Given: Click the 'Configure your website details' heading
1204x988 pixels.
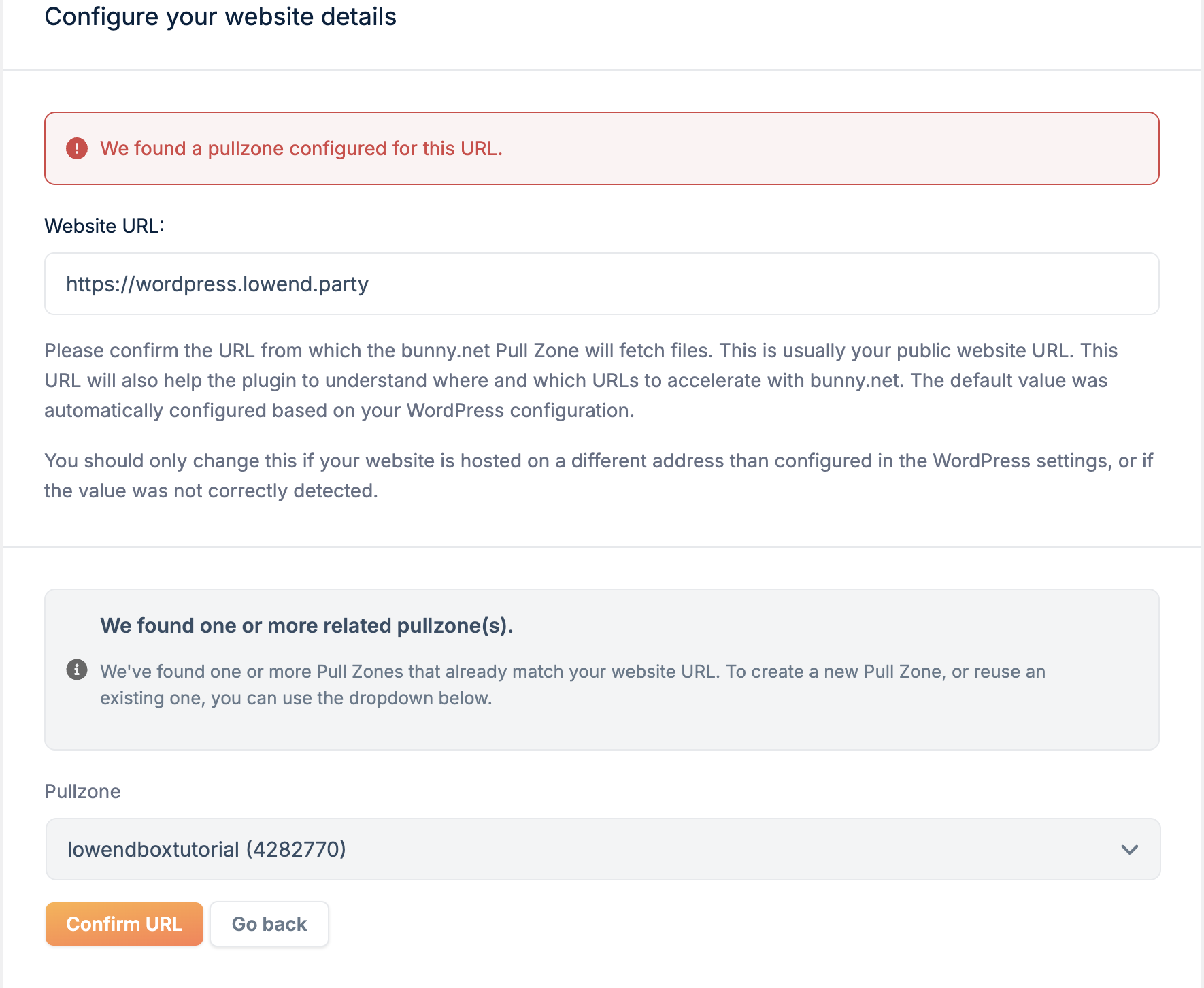Looking at the screenshot, I should 220,17.
